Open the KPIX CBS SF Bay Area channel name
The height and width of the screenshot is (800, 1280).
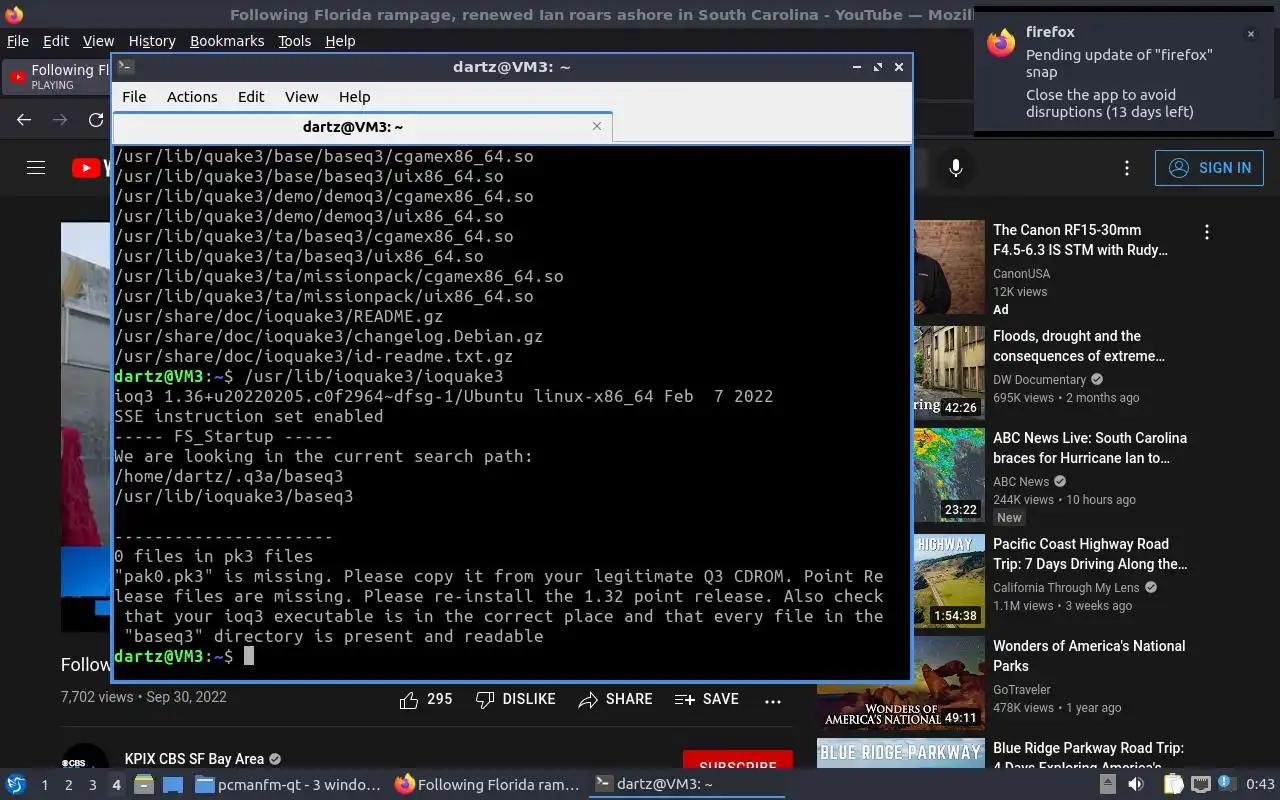[x=195, y=759]
